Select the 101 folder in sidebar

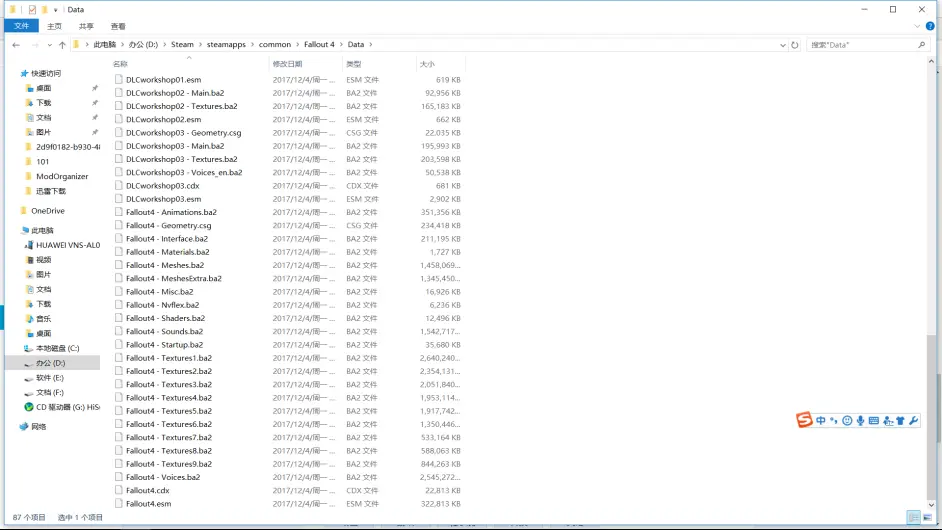(x=43, y=162)
